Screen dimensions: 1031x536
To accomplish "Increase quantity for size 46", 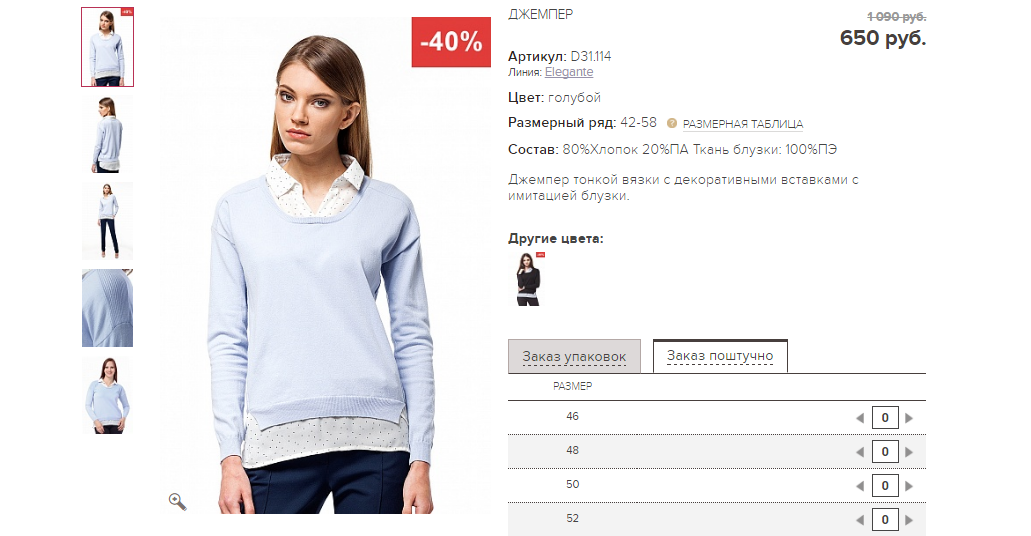I will tap(909, 418).
